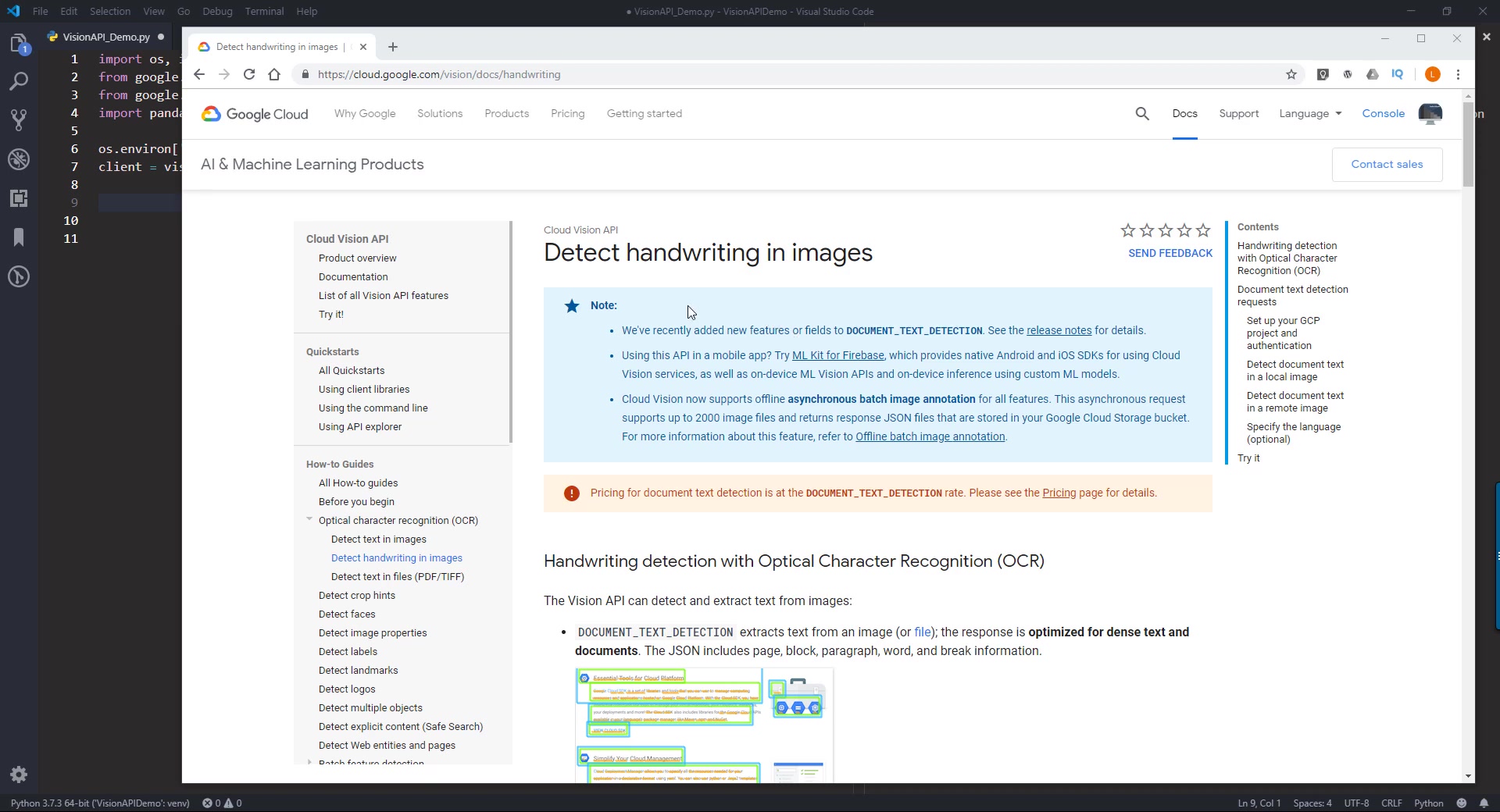Bookmark the current page with the star icon
The width and height of the screenshot is (1500, 812).
(x=1292, y=74)
